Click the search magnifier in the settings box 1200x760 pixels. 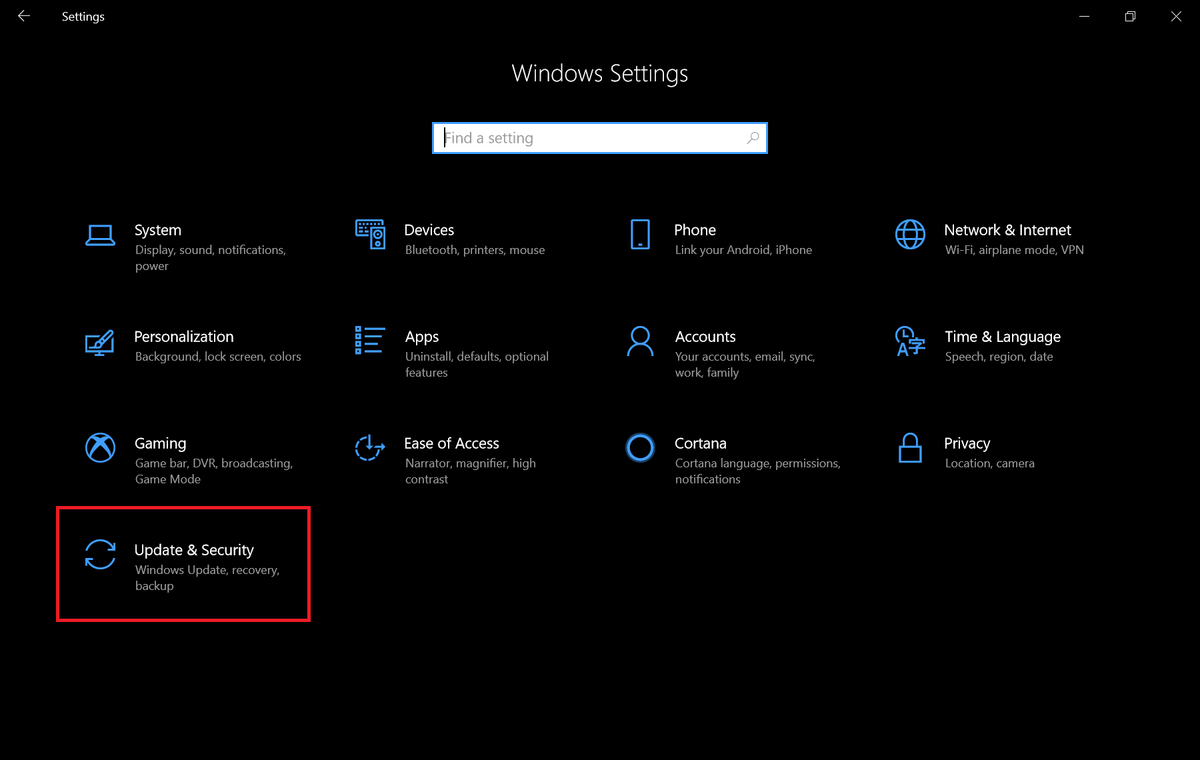click(752, 137)
